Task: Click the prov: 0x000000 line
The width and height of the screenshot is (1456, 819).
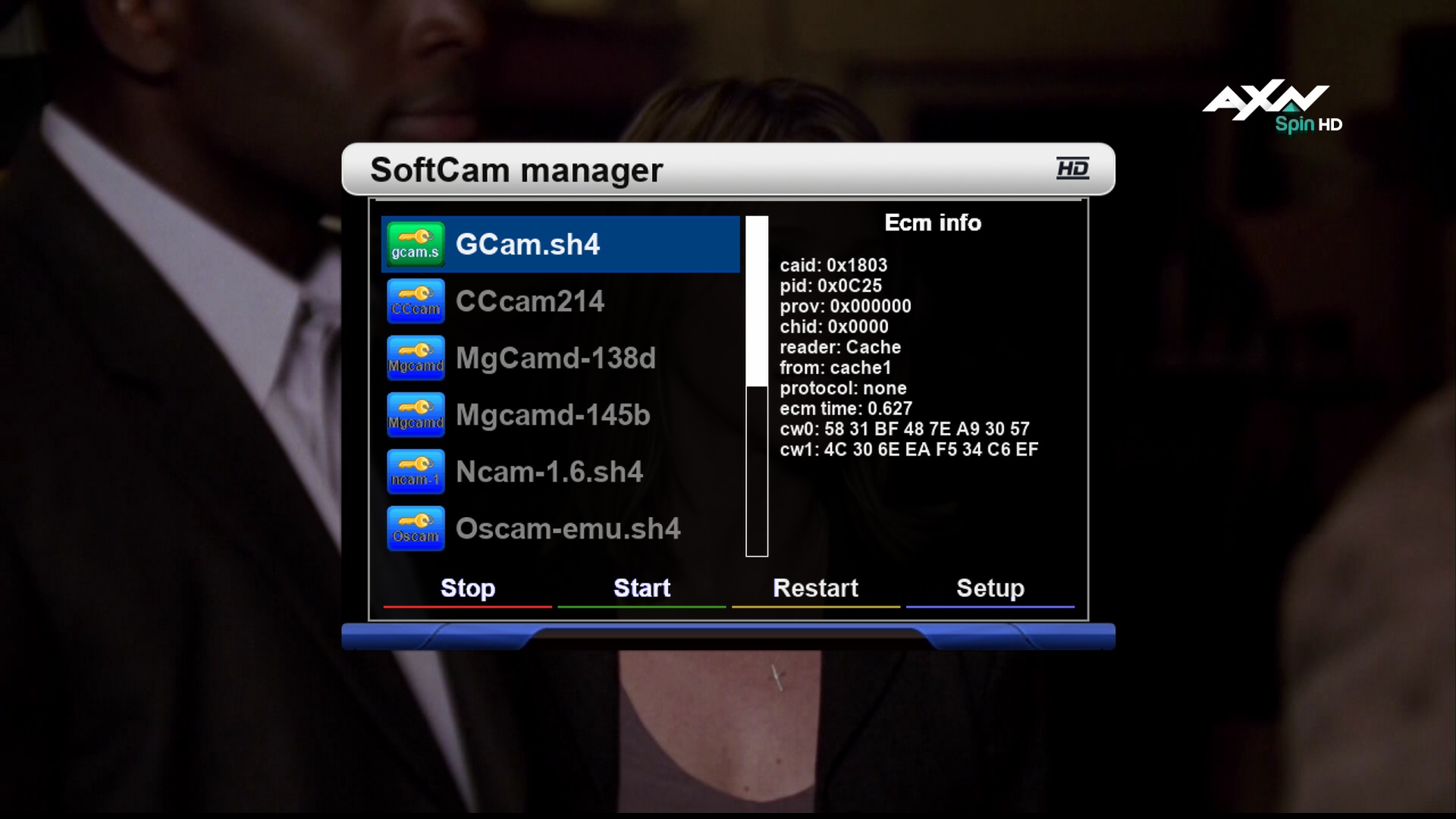Action: click(846, 306)
